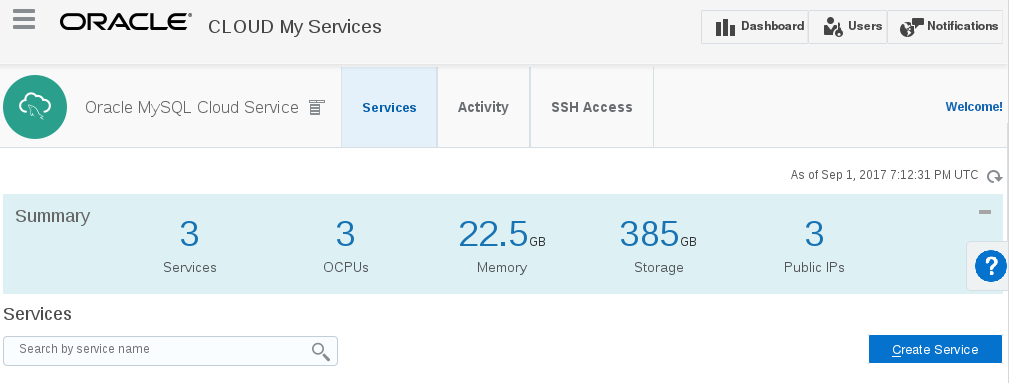Screen dimensions: 1009x383
Task: Open the help question mark
Action: [990, 266]
